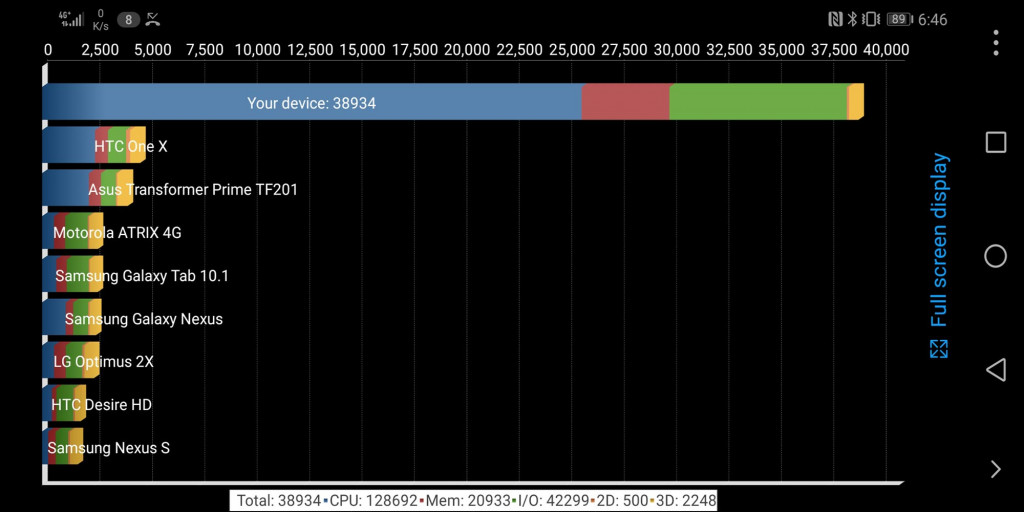Tap the 0 K/s network speed indicator
The image size is (1024, 512).
click(x=101, y=20)
